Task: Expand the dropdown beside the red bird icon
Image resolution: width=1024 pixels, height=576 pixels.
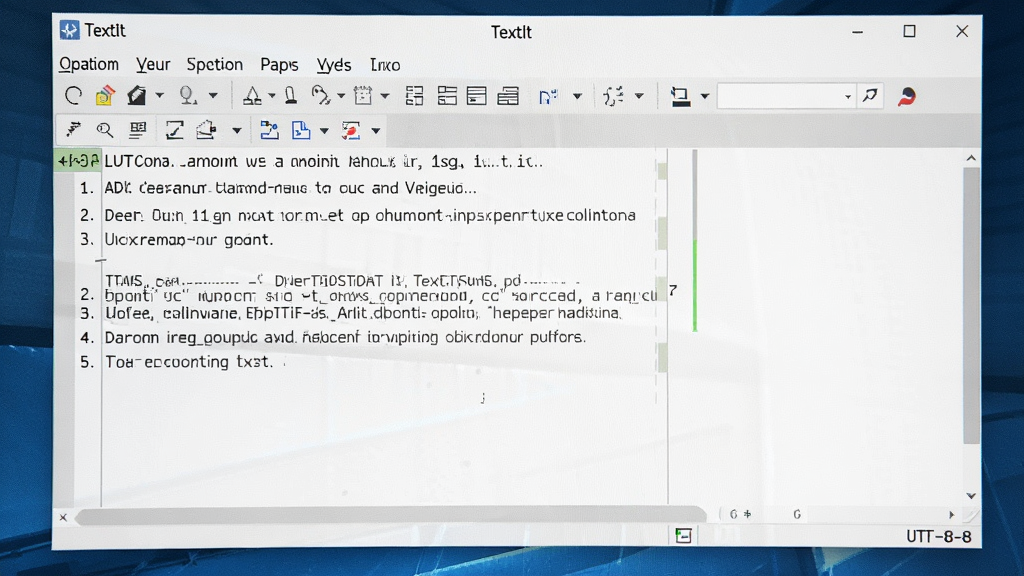Action: tap(376, 131)
